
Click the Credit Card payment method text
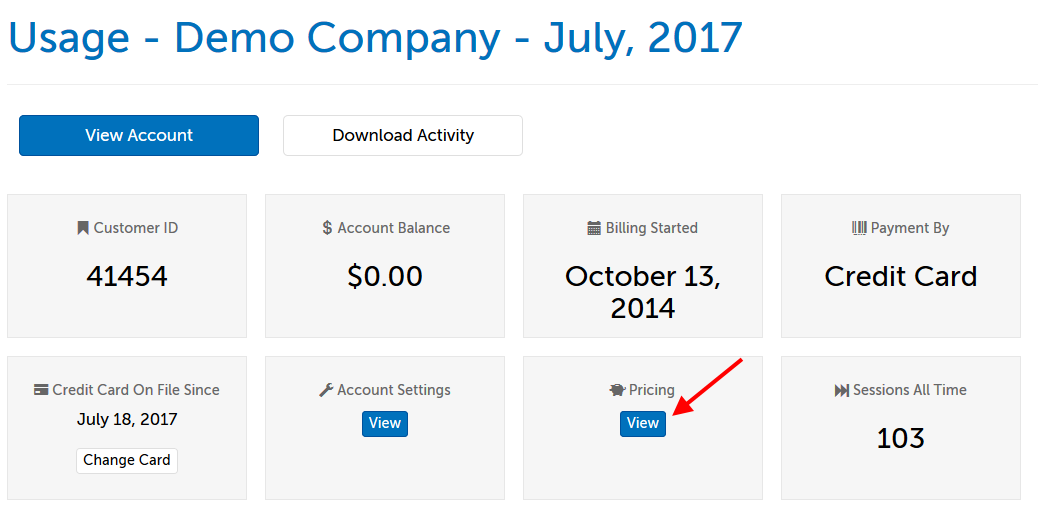[901, 276]
